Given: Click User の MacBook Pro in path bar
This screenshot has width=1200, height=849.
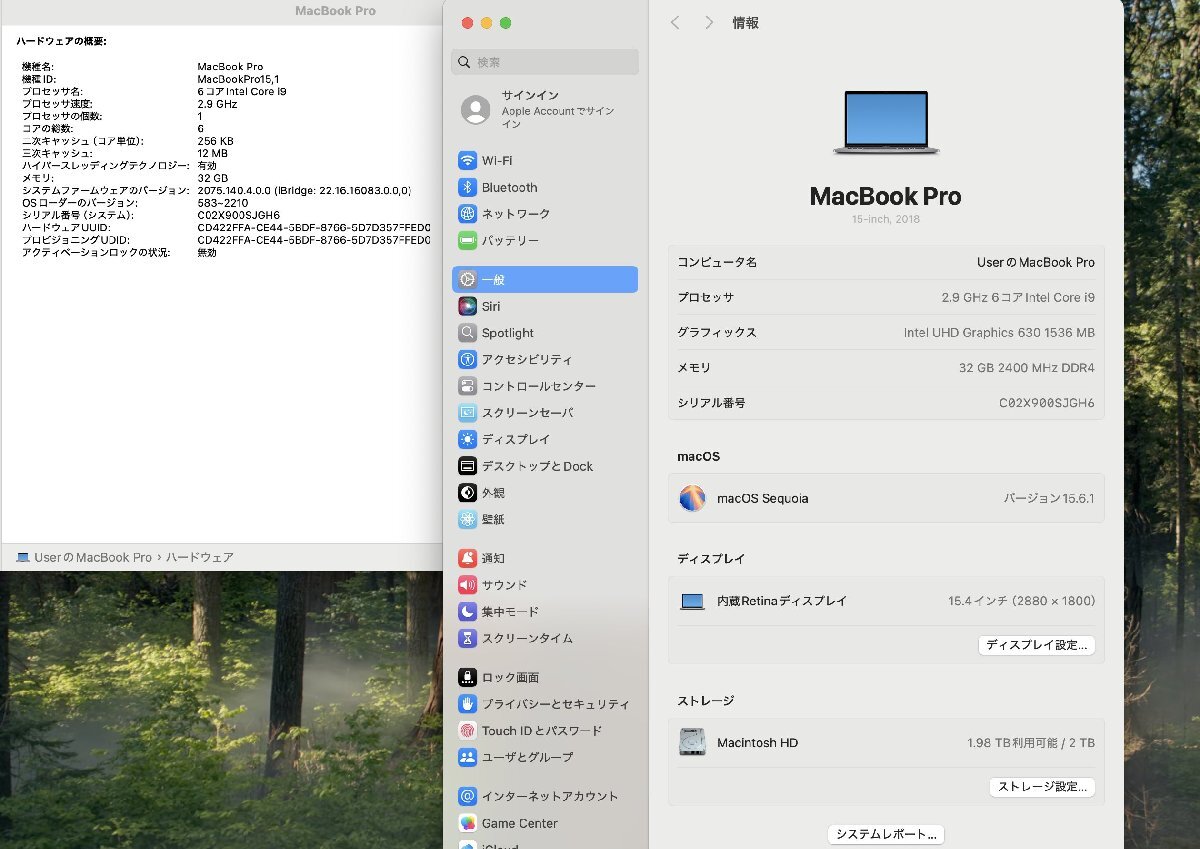Looking at the screenshot, I should pyautogui.click(x=92, y=557).
